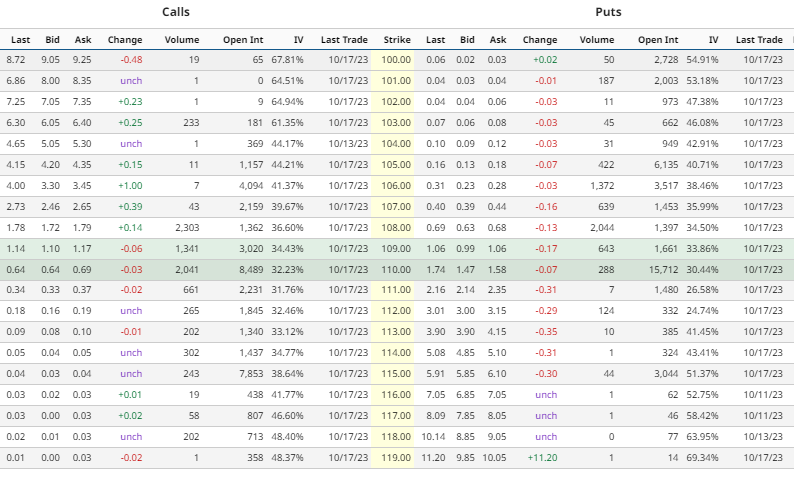This screenshot has height=482, width=794.
Task: Click the puts open interest 6,135
Action: pos(666,165)
